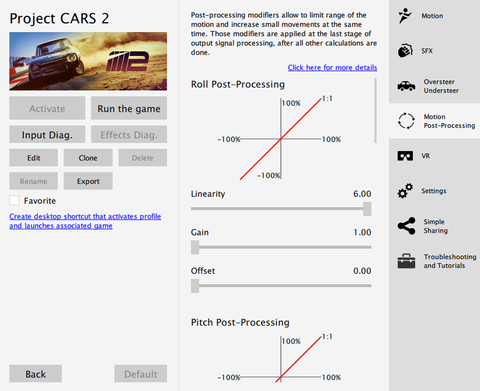Click the Pitch Post-Processing heading
Image resolution: width=480 pixels, height=391 pixels.
coord(240,322)
